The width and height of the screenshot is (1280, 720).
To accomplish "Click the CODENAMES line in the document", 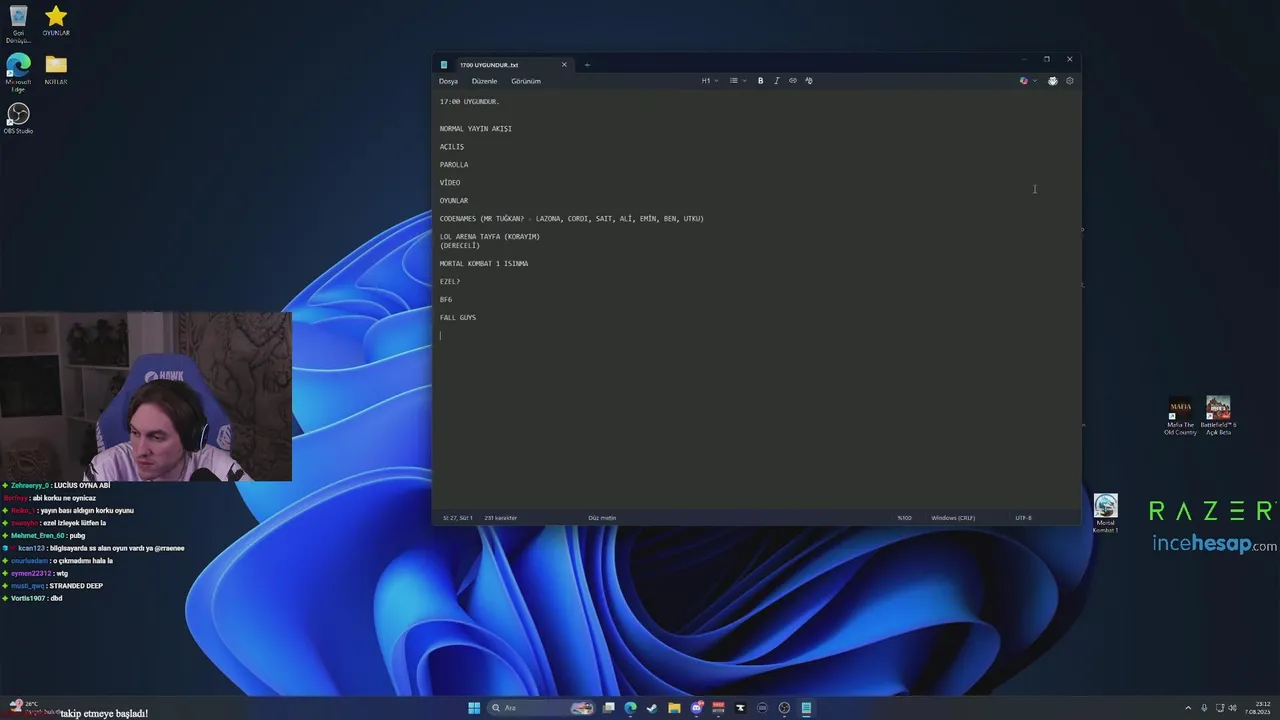I will pyautogui.click(x=572, y=219).
